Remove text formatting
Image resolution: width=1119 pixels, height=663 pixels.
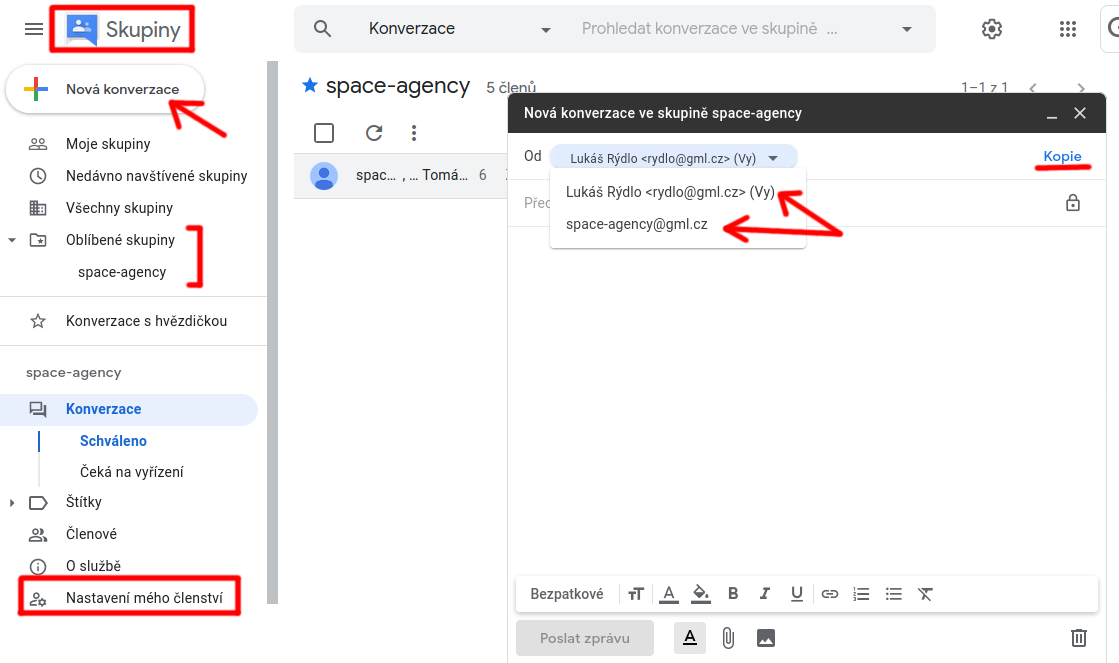pos(926,594)
